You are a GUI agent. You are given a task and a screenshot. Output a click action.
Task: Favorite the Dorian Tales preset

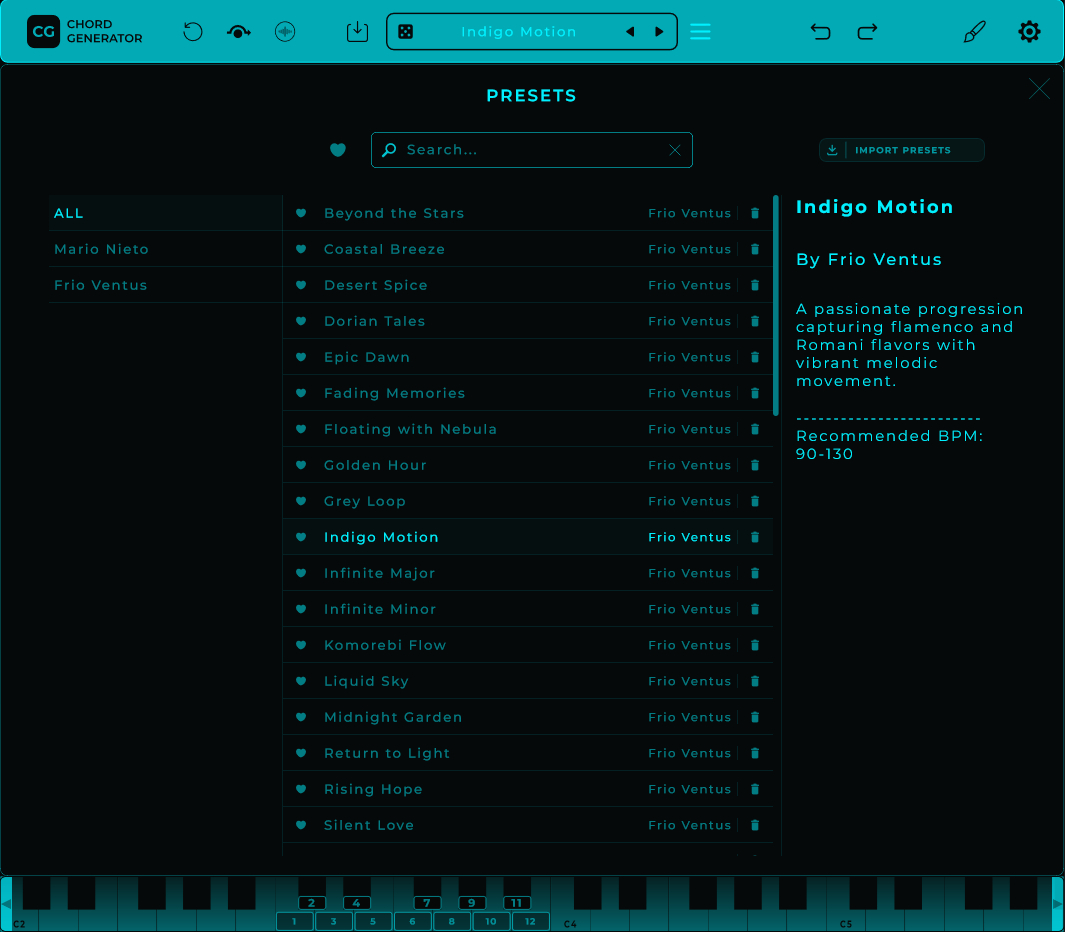[x=301, y=321]
